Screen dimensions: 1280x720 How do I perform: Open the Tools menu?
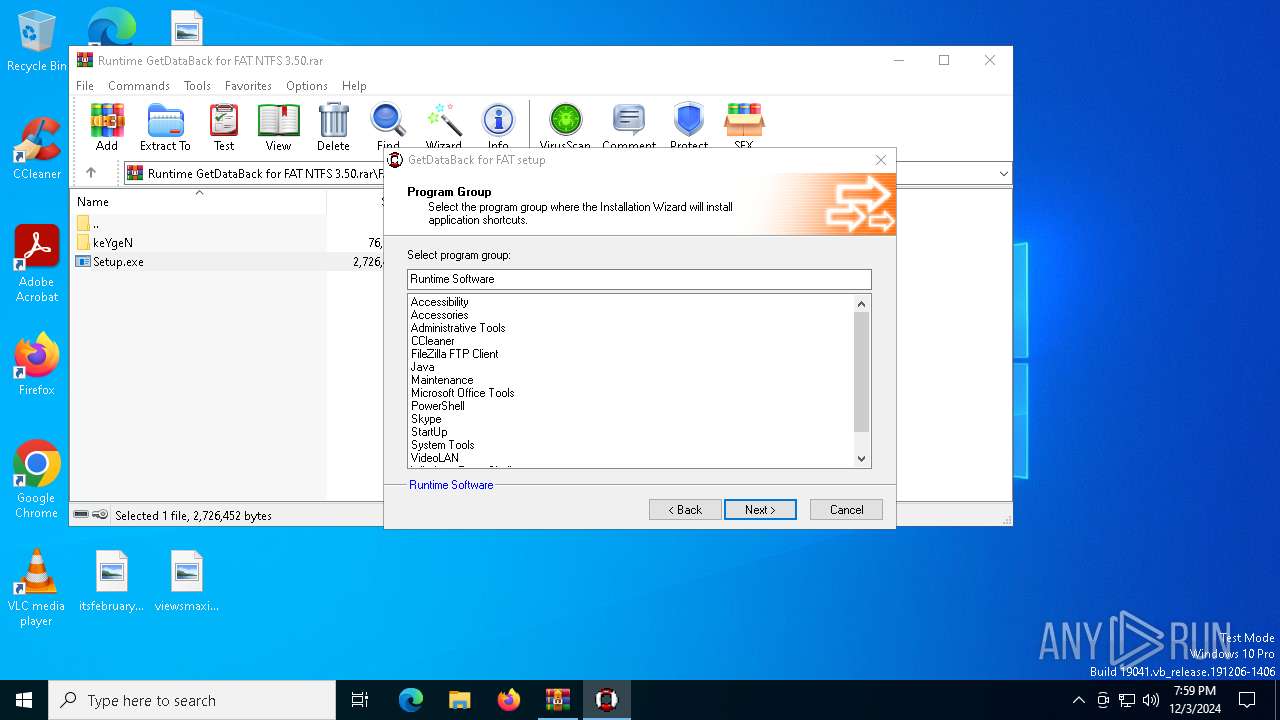point(197,86)
